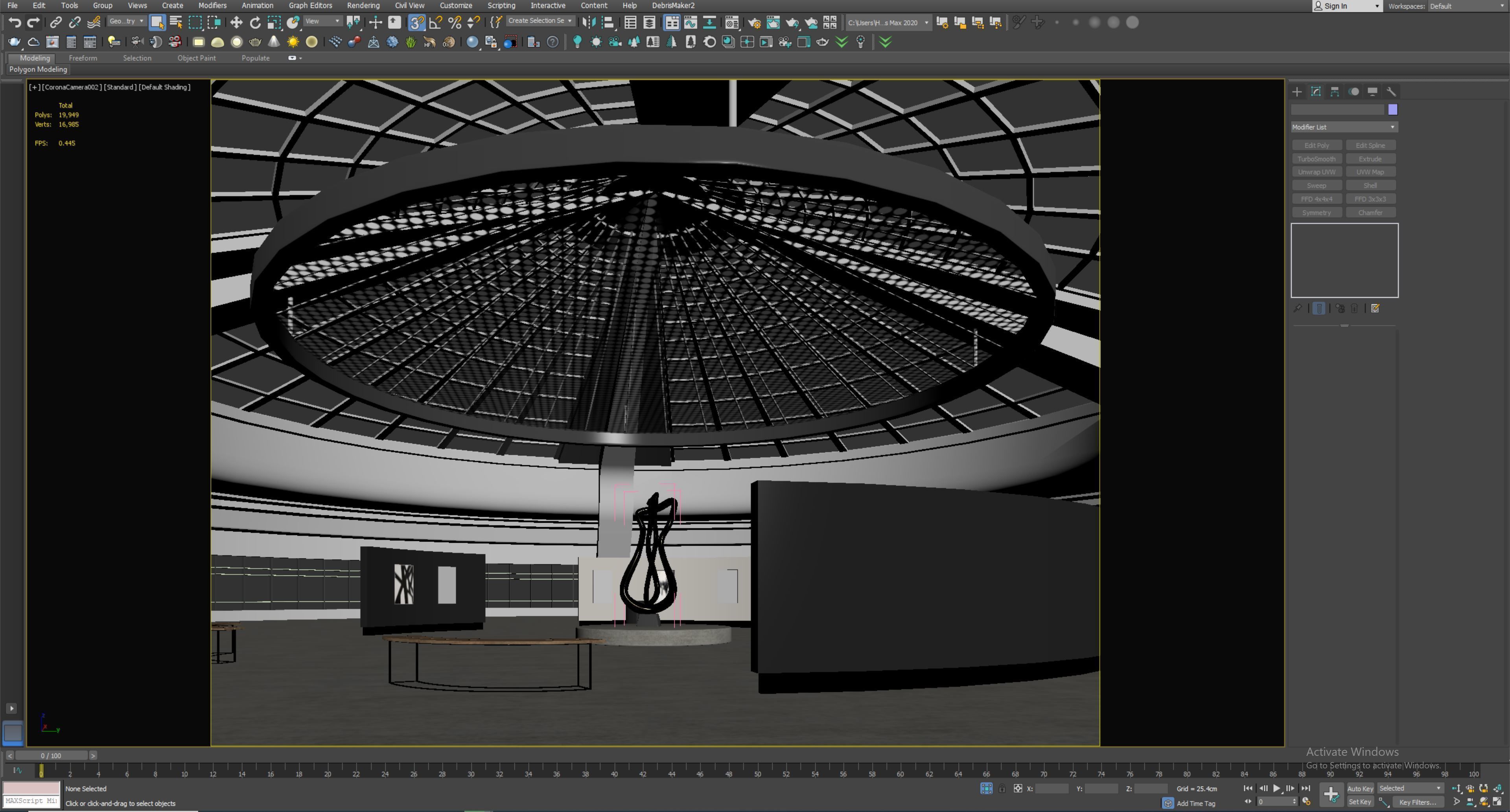The image size is (1510, 812).
Task: Click the Mirror tool icon
Action: click(589, 22)
